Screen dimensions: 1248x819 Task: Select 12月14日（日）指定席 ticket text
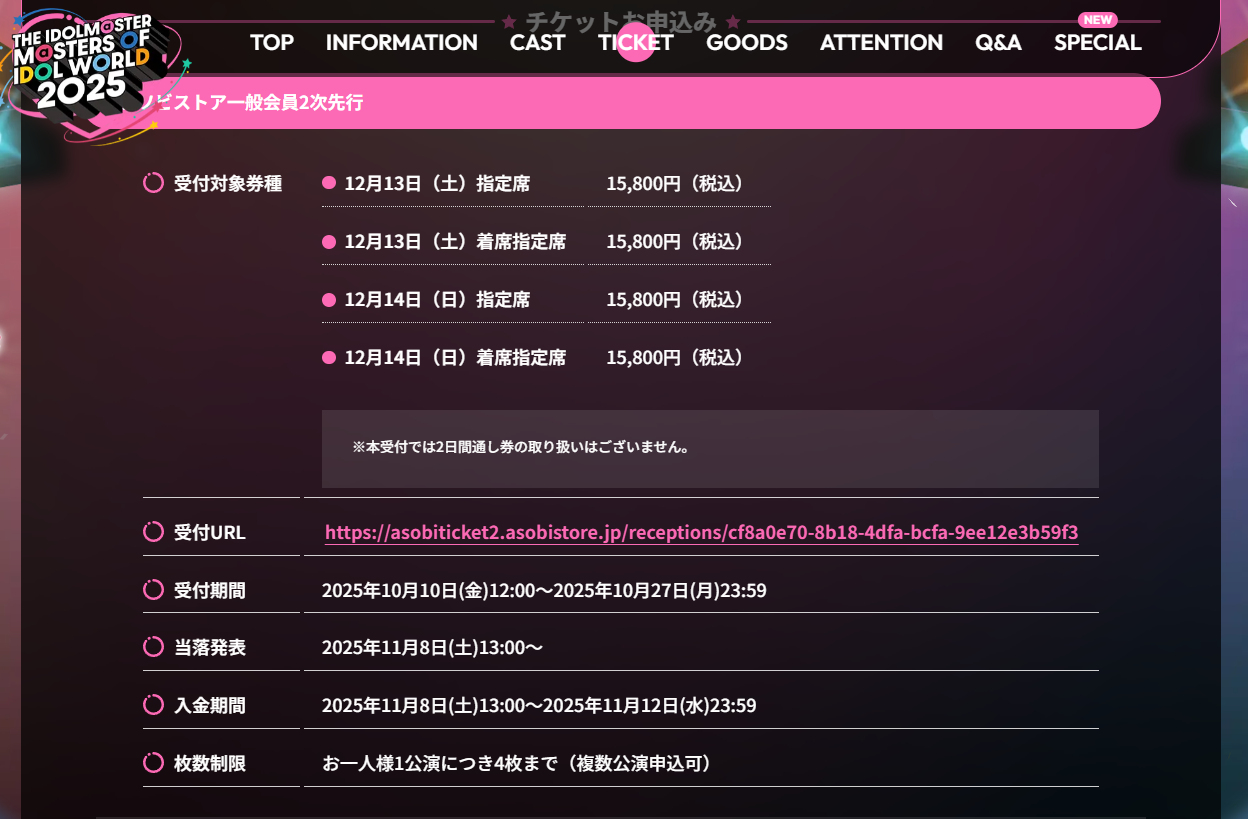tap(437, 300)
